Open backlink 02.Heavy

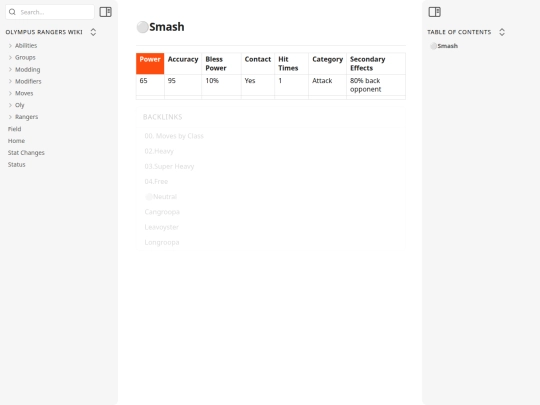click(x=159, y=151)
